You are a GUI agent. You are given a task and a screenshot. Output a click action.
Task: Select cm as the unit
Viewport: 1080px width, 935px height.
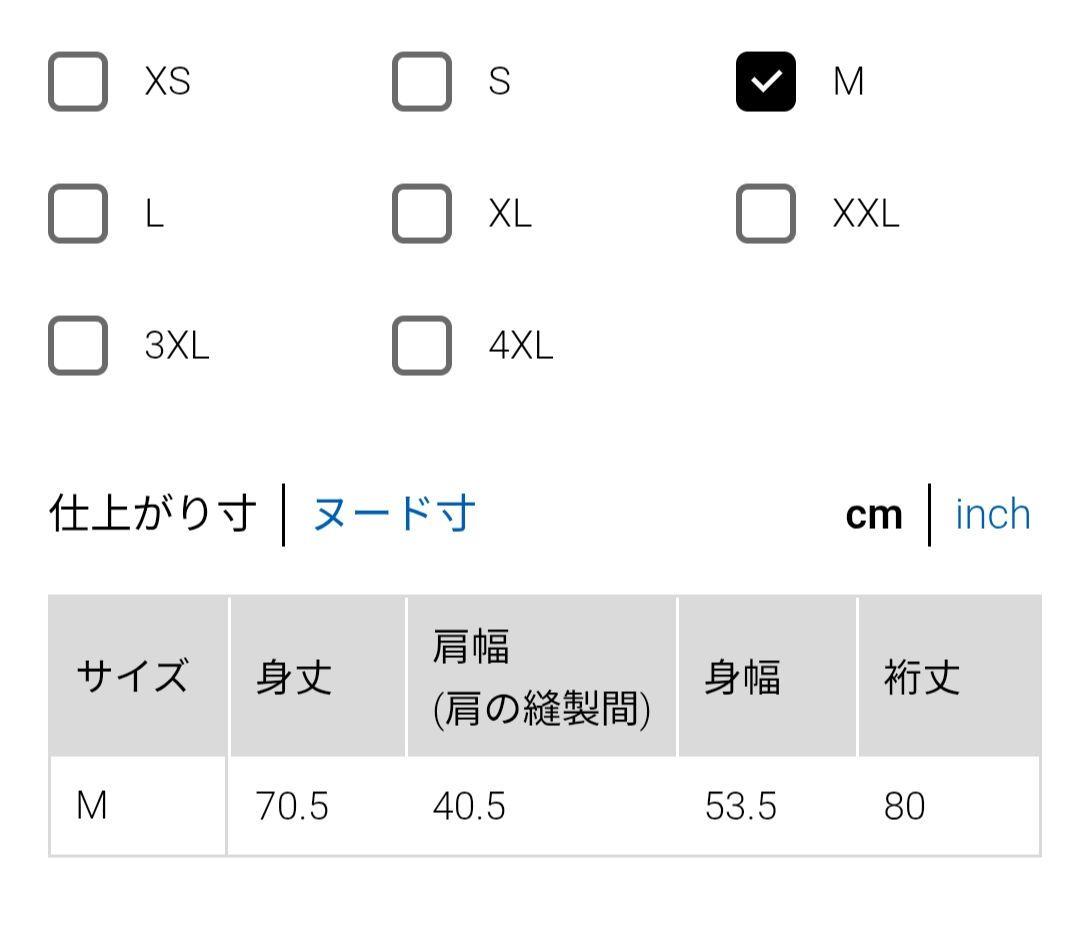873,515
